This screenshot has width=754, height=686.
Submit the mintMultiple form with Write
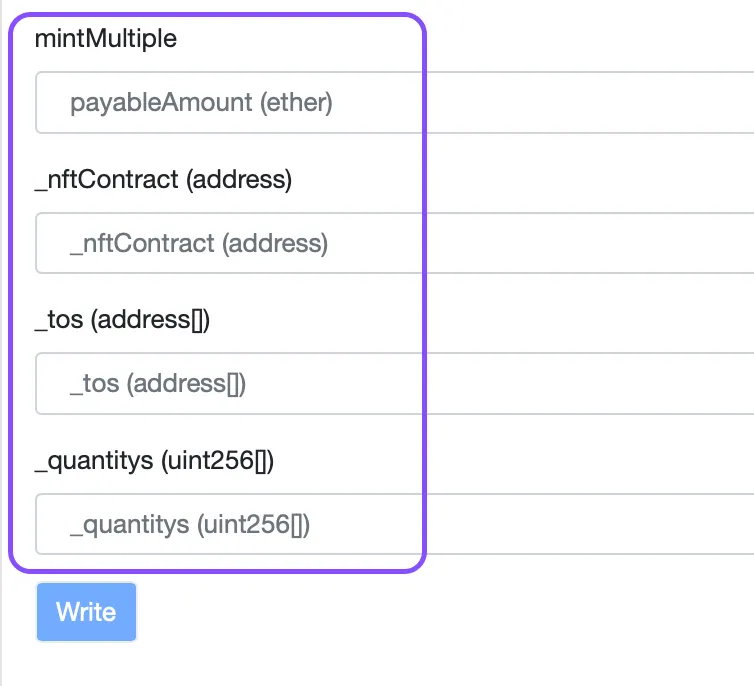tap(86, 612)
